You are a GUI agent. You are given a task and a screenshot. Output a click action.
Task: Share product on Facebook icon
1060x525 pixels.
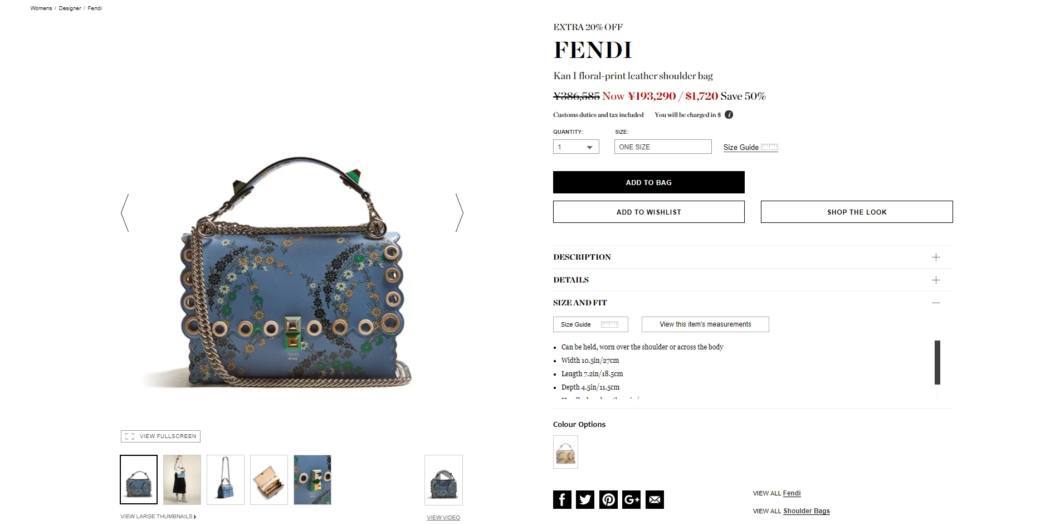pyautogui.click(x=562, y=499)
